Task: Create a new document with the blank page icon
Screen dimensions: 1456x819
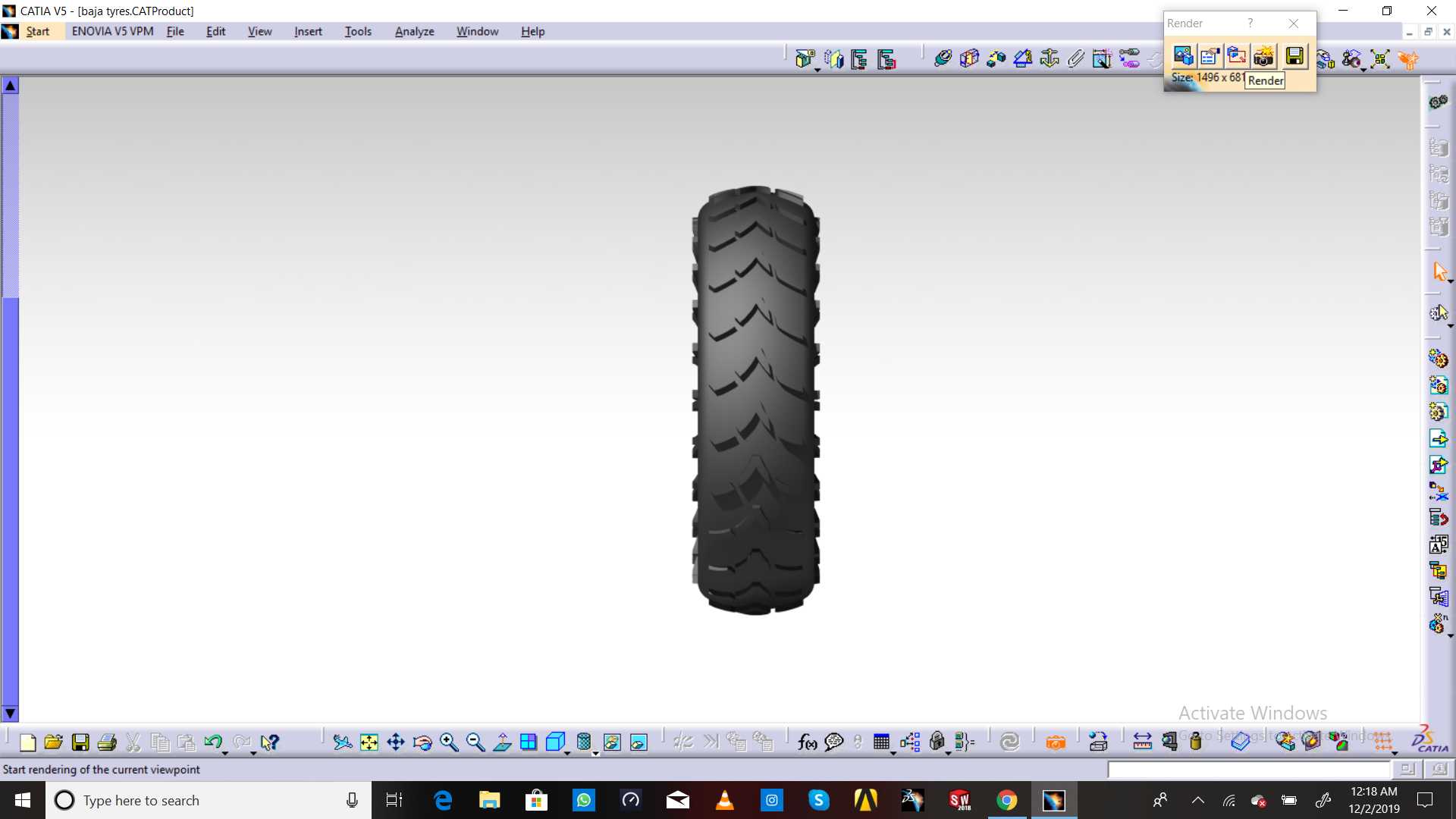Action: click(28, 742)
